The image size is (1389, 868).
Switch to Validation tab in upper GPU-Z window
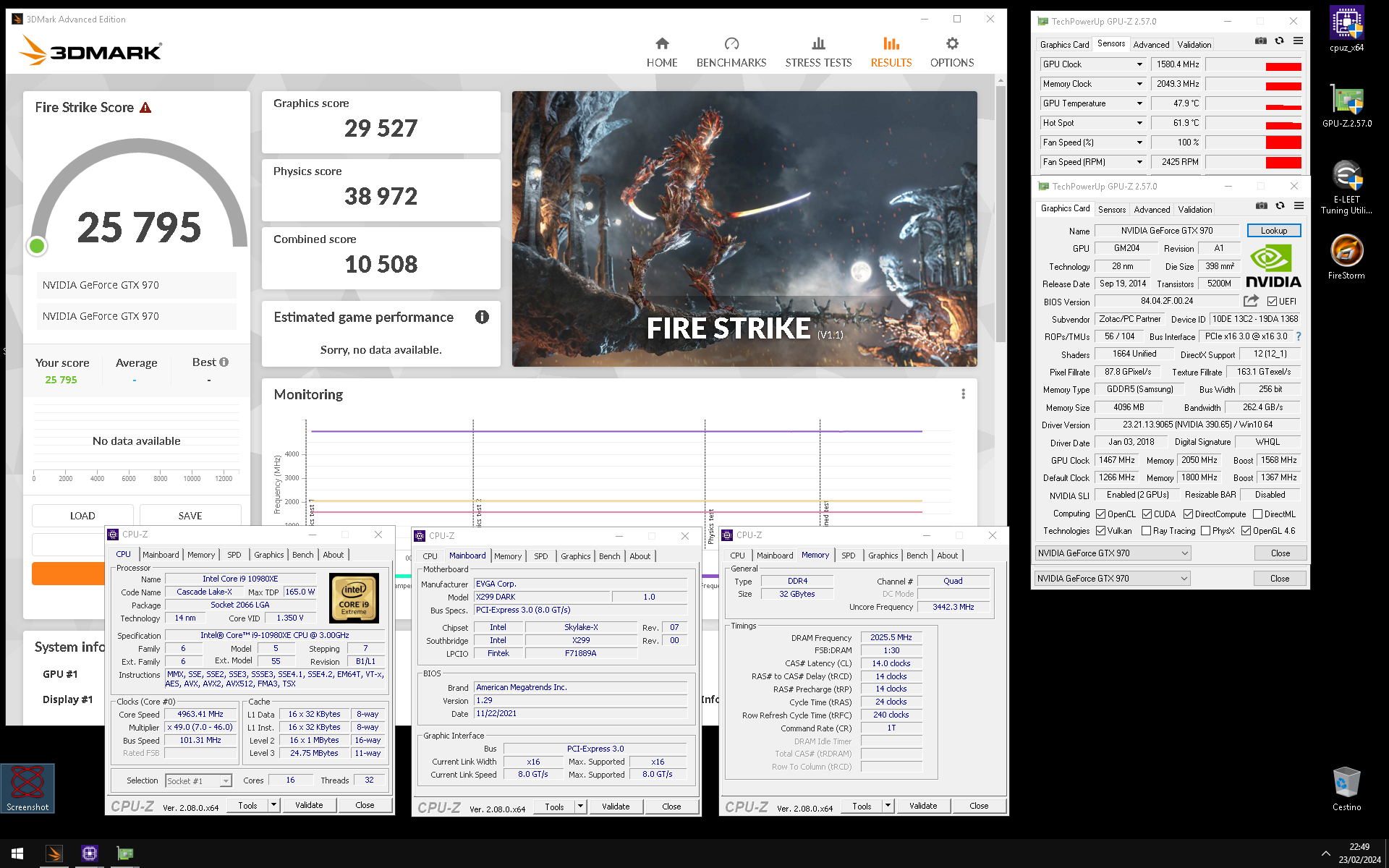(x=1194, y=45)
